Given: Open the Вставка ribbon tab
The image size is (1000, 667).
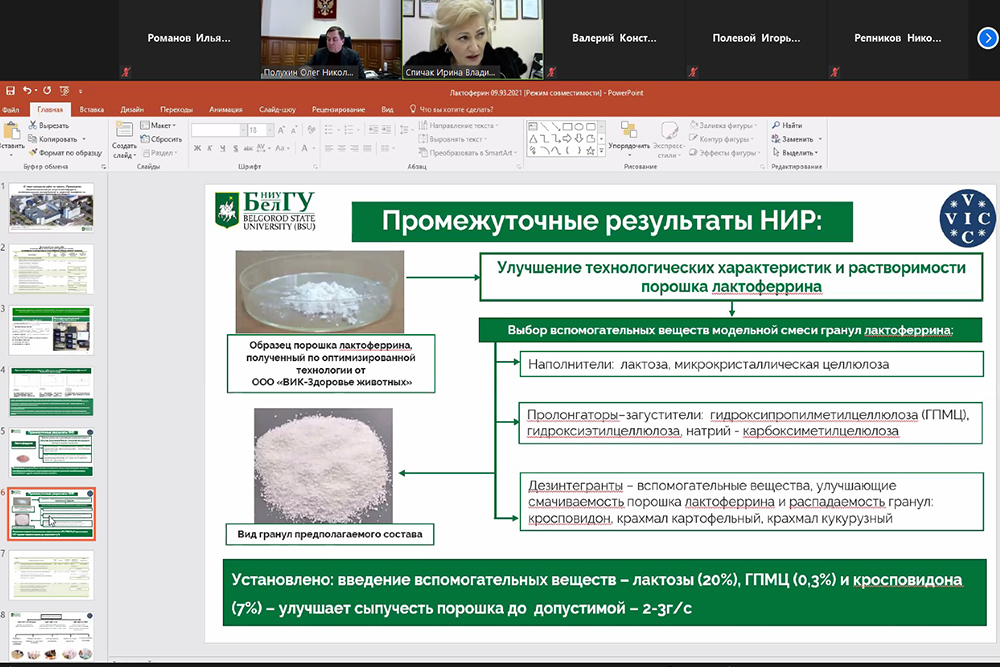Looking at the screenshot, I should tap(92, 109).
